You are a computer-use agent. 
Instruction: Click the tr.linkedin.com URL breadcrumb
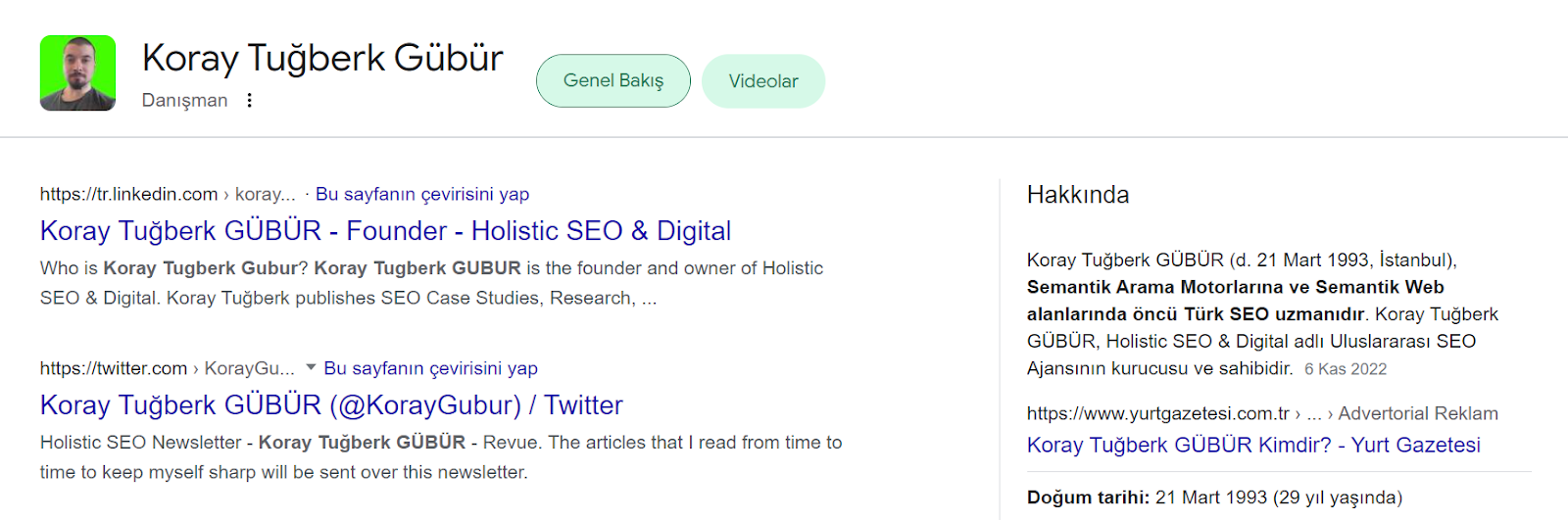pos(168,194)
